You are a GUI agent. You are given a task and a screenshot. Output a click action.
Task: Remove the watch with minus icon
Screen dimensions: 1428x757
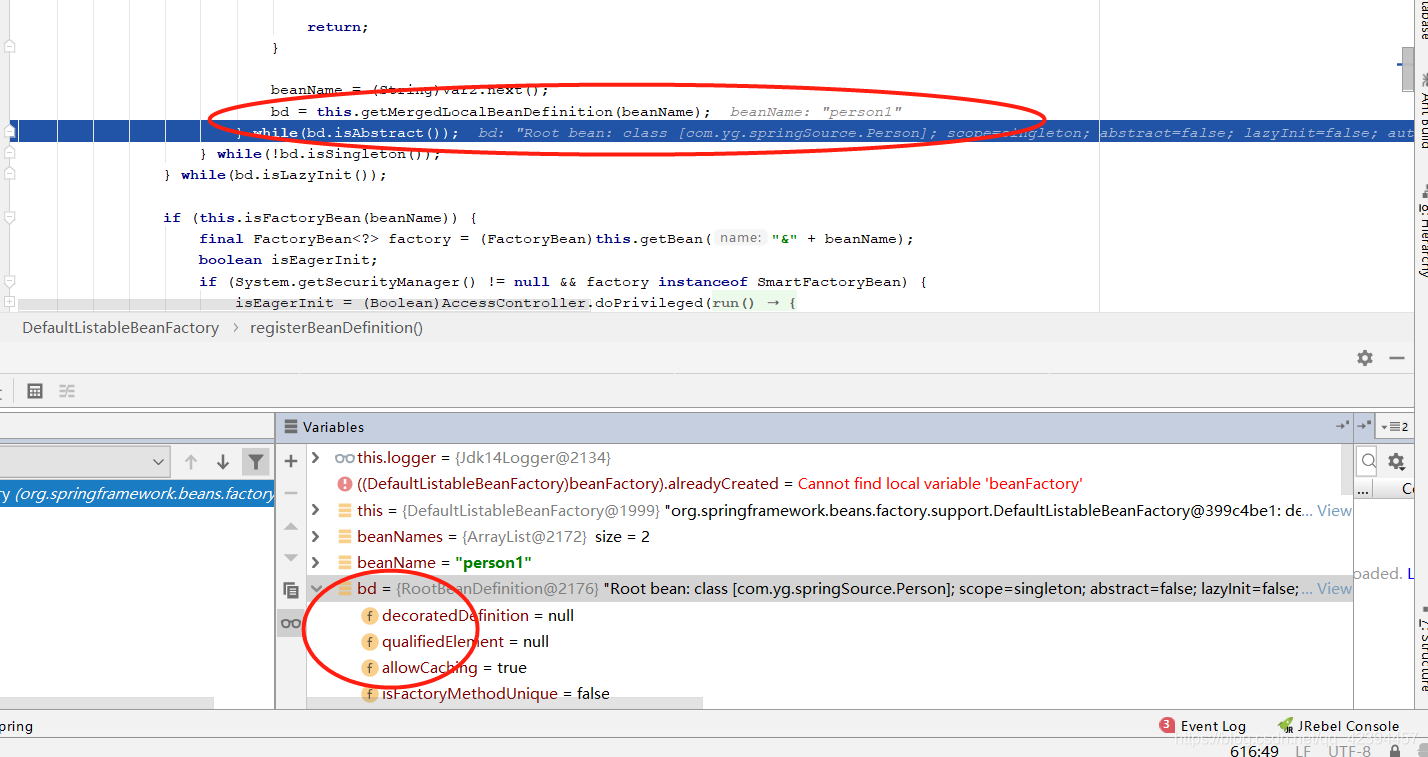point(291,493)
